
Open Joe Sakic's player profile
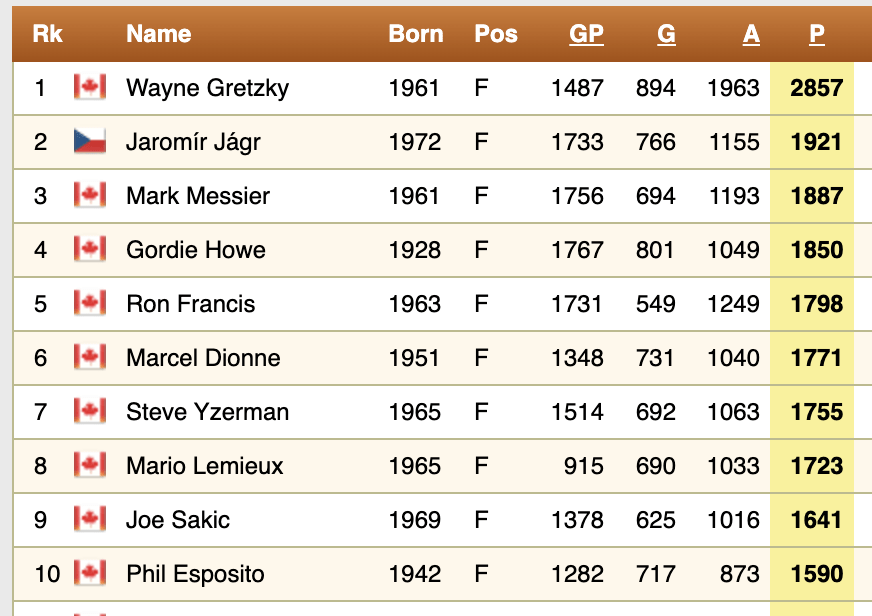[x=178, y=520]
